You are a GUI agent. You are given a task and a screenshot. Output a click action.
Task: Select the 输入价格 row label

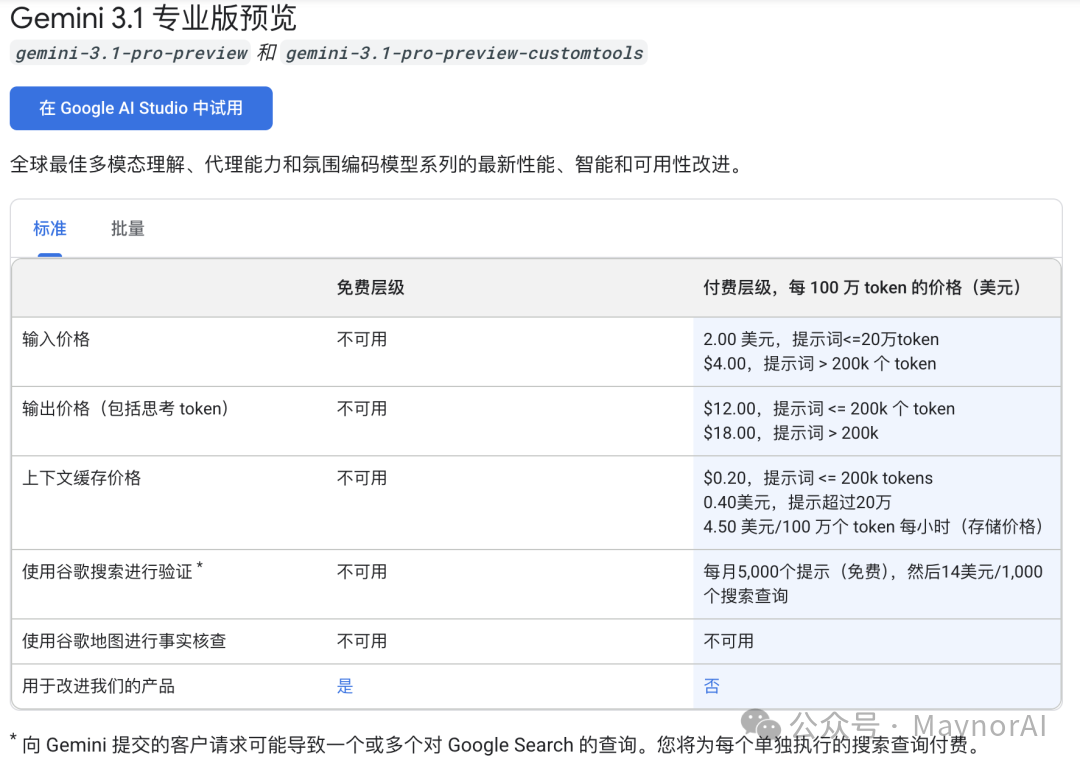[x=54, y=339]
